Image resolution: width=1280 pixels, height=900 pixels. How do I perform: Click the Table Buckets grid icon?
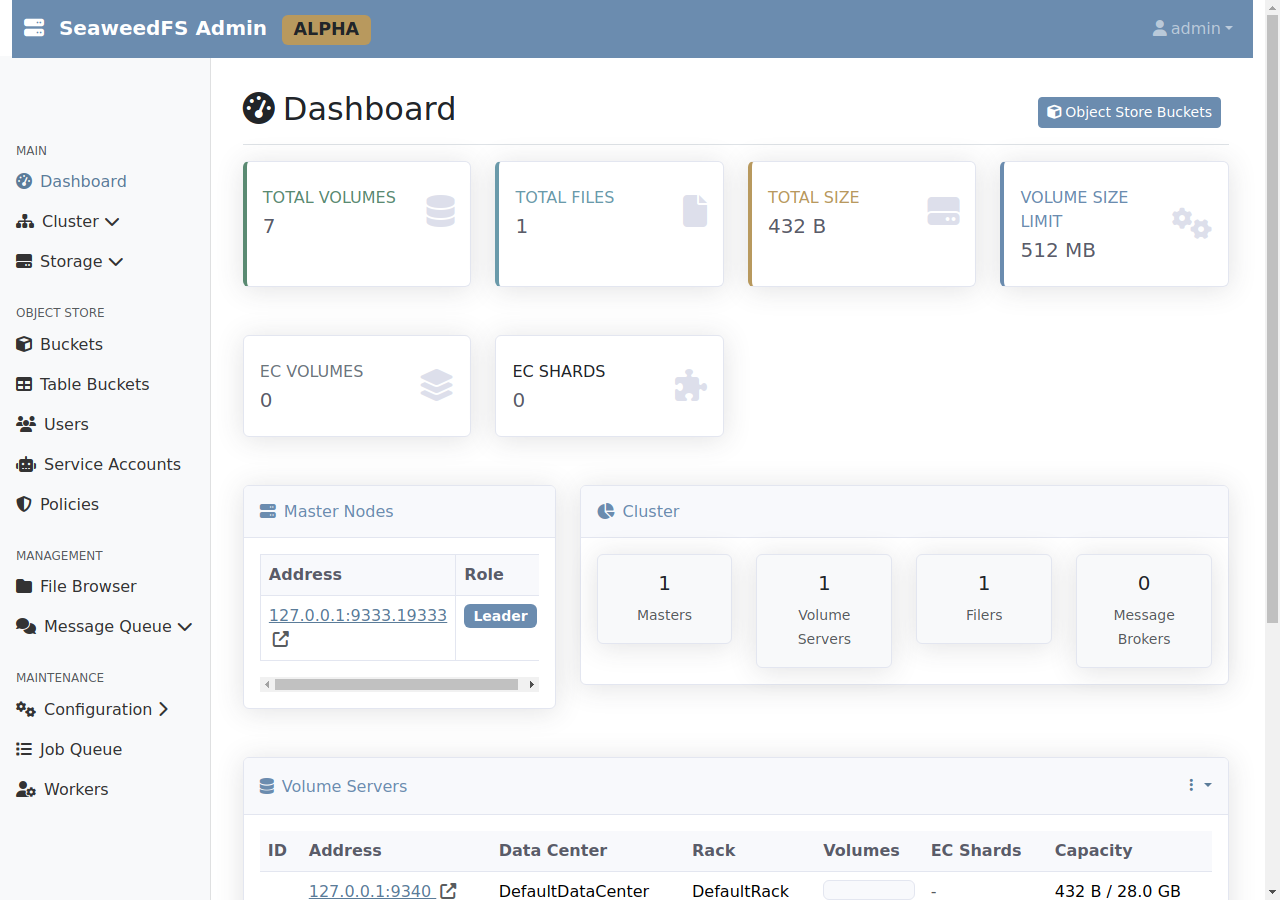point(24,384)
